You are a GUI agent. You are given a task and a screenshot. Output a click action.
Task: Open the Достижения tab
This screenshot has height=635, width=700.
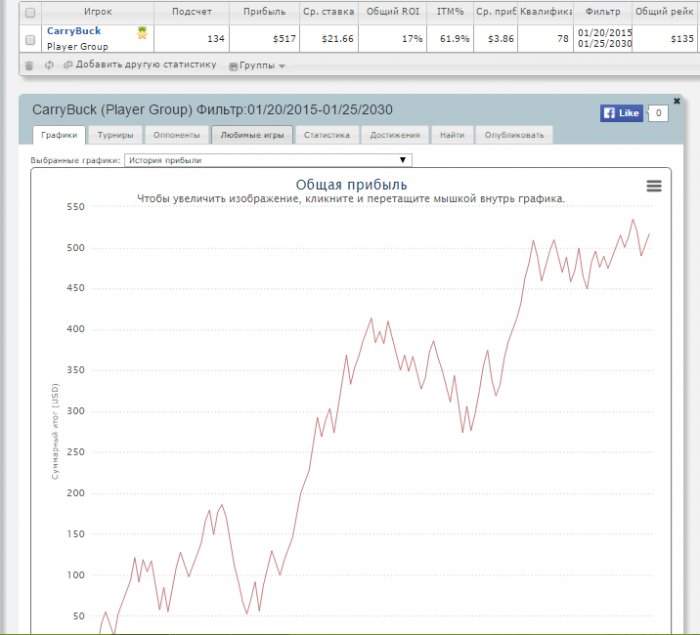click(x=395, y=135)
